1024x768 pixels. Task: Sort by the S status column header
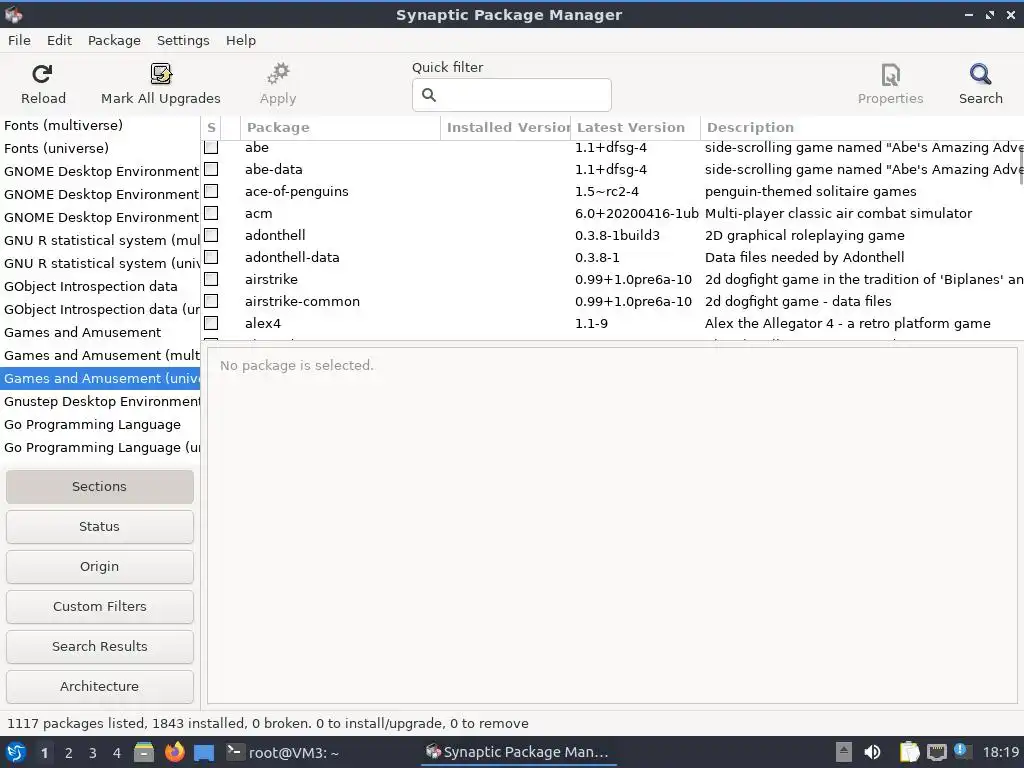[x=211, y=127]
